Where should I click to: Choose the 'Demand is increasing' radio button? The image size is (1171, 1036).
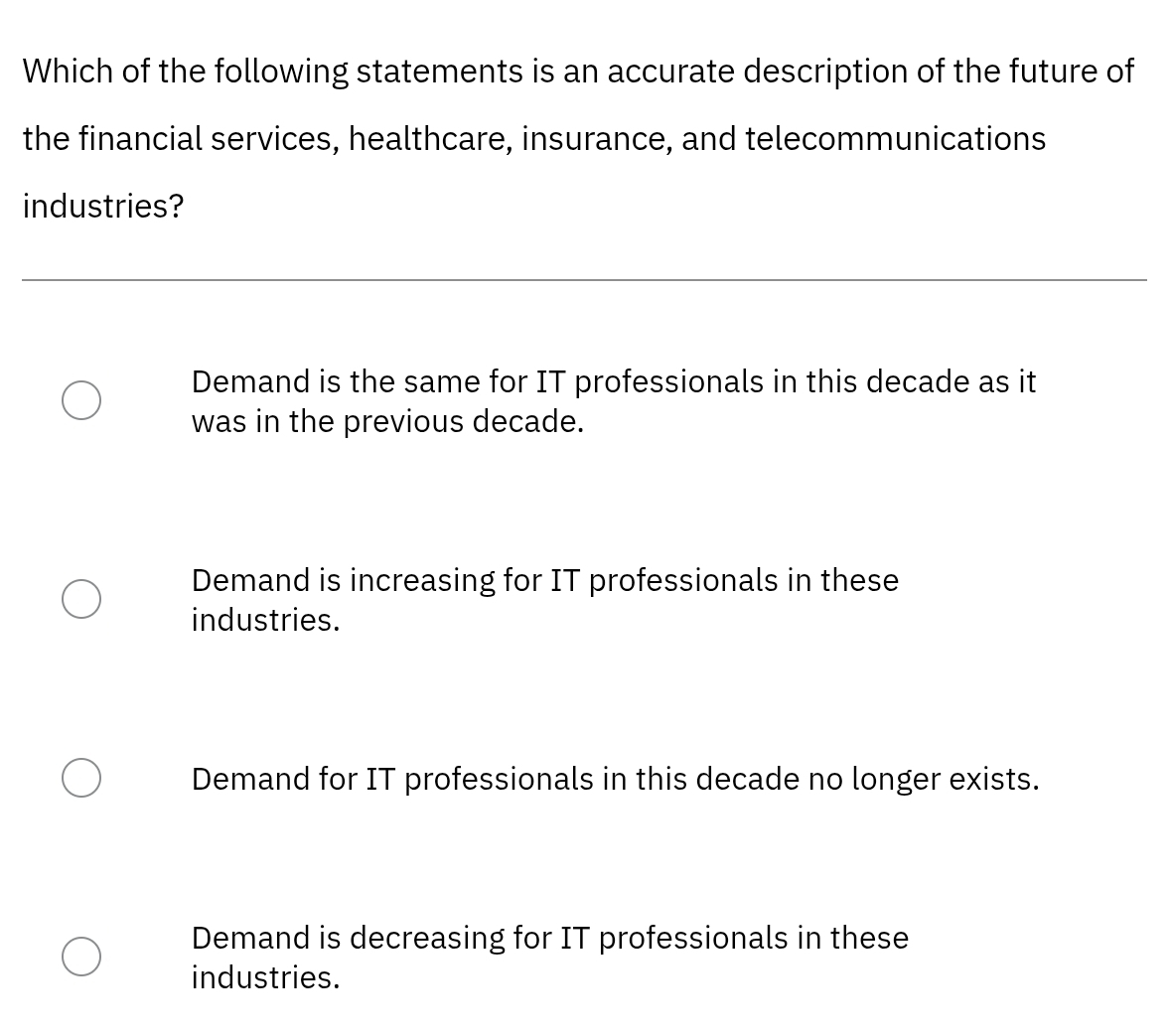coord(80,600)
